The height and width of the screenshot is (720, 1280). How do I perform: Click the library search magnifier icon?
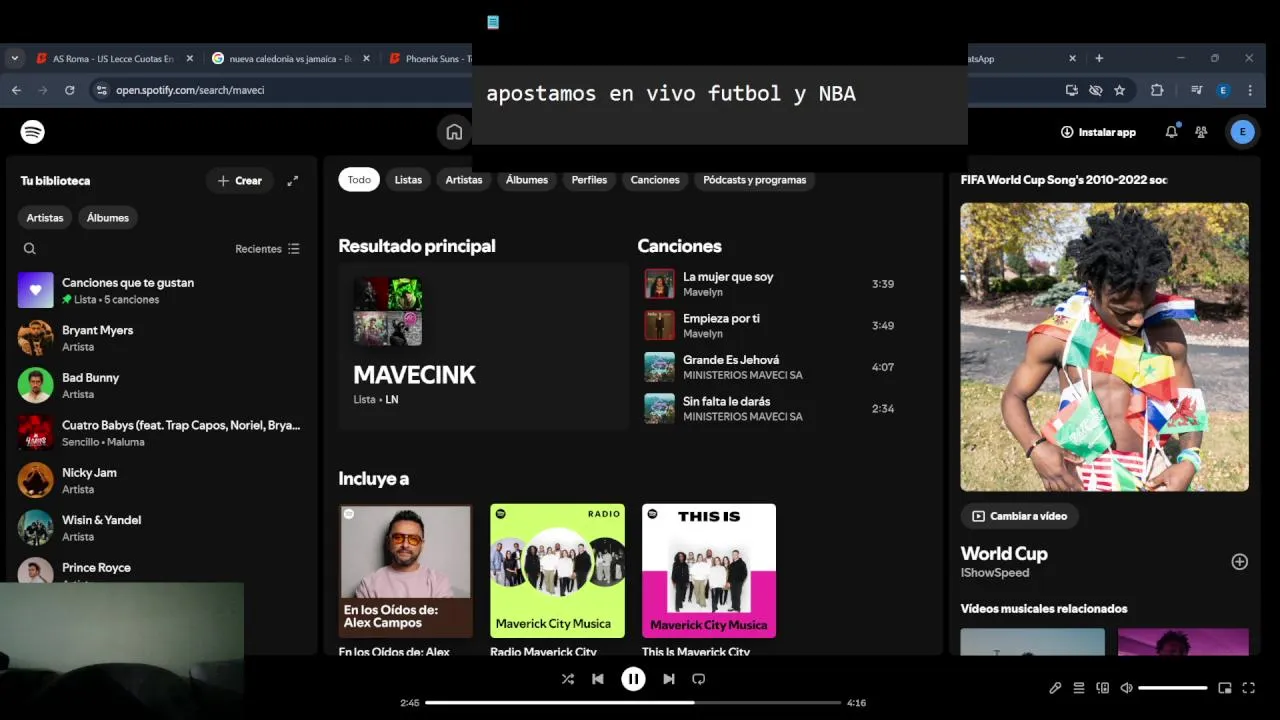(x=30, y=249)
